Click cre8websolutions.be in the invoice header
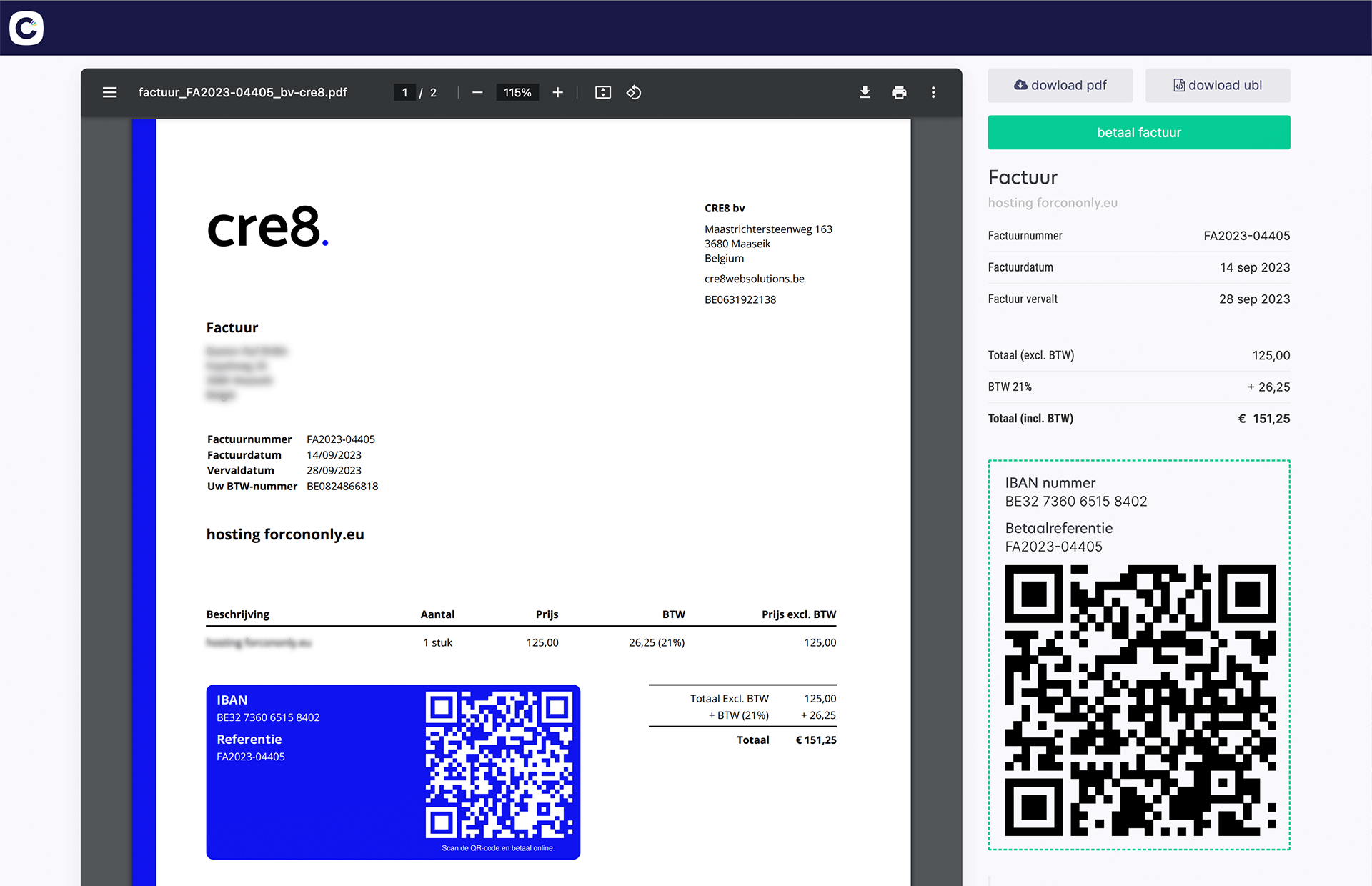Image resolution: width=1372 pixels, height=886 pixels. [755, 279]
